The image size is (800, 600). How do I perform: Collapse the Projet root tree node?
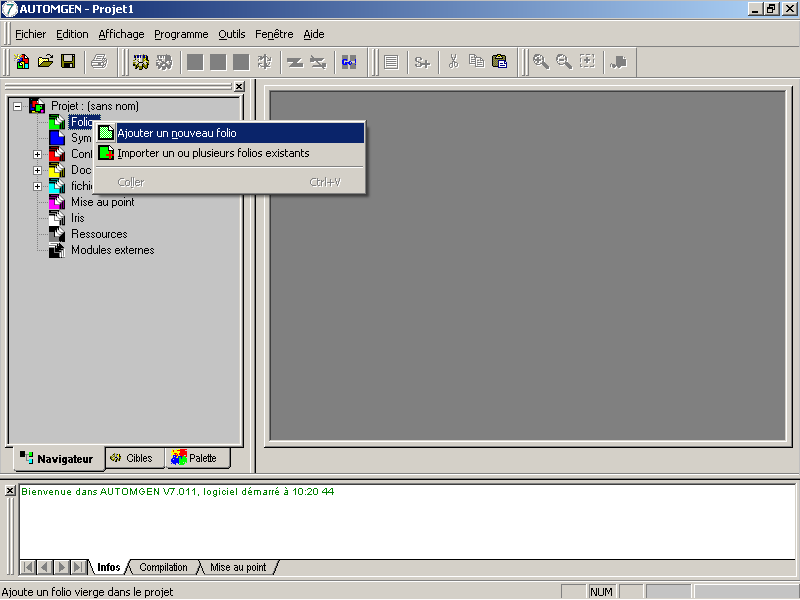coord(18,106)
